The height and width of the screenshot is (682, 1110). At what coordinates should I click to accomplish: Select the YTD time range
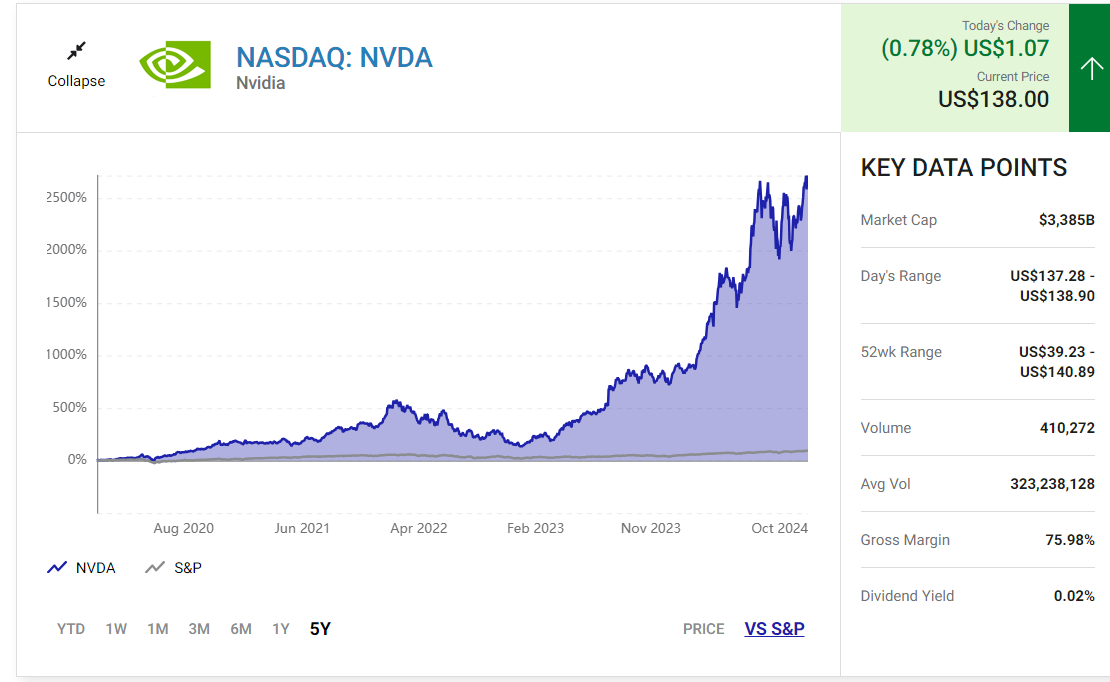pos(71,629)
